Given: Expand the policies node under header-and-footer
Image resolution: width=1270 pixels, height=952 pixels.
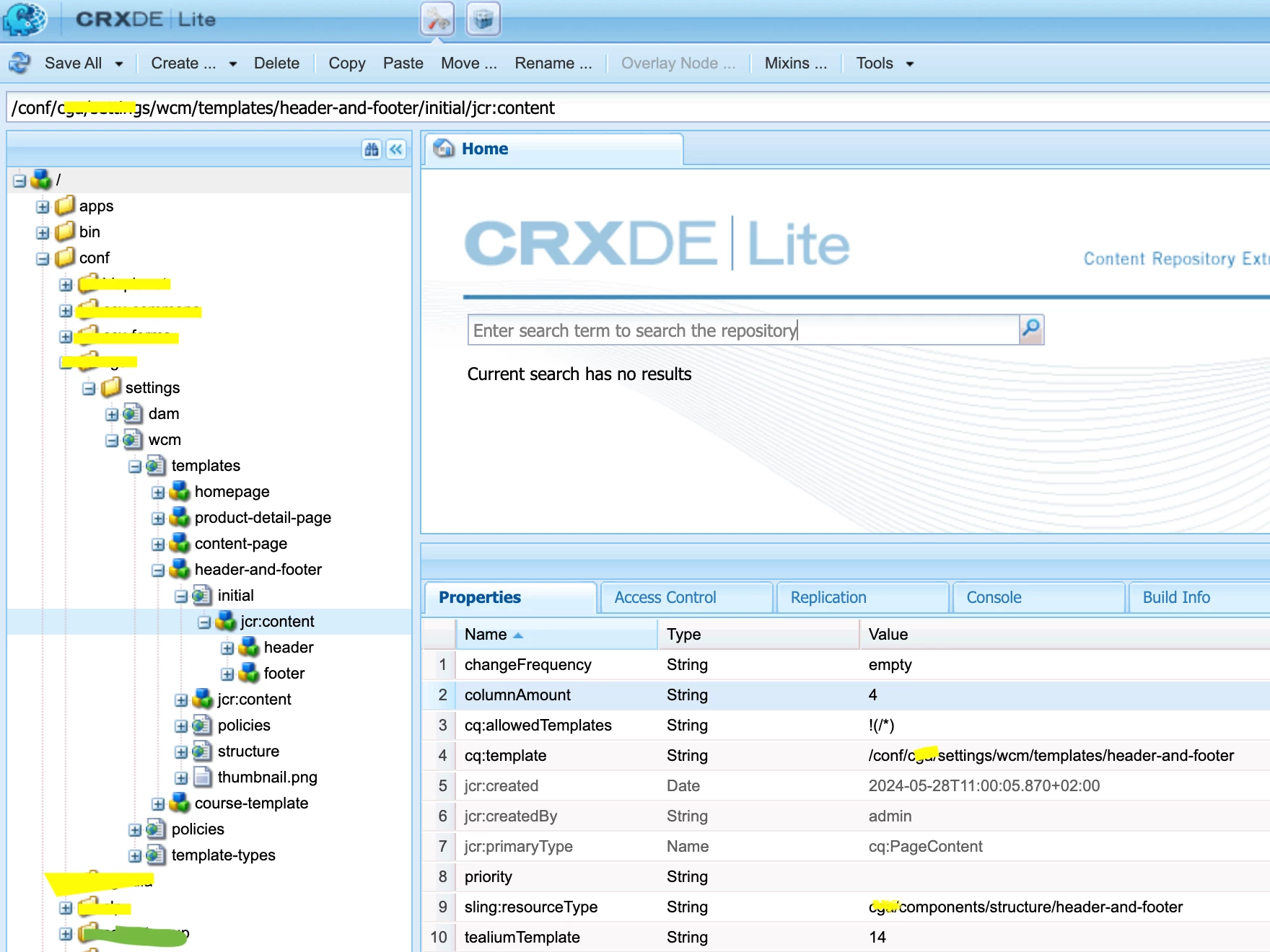Looking at the screenshot, I should [x=181, y=726].
